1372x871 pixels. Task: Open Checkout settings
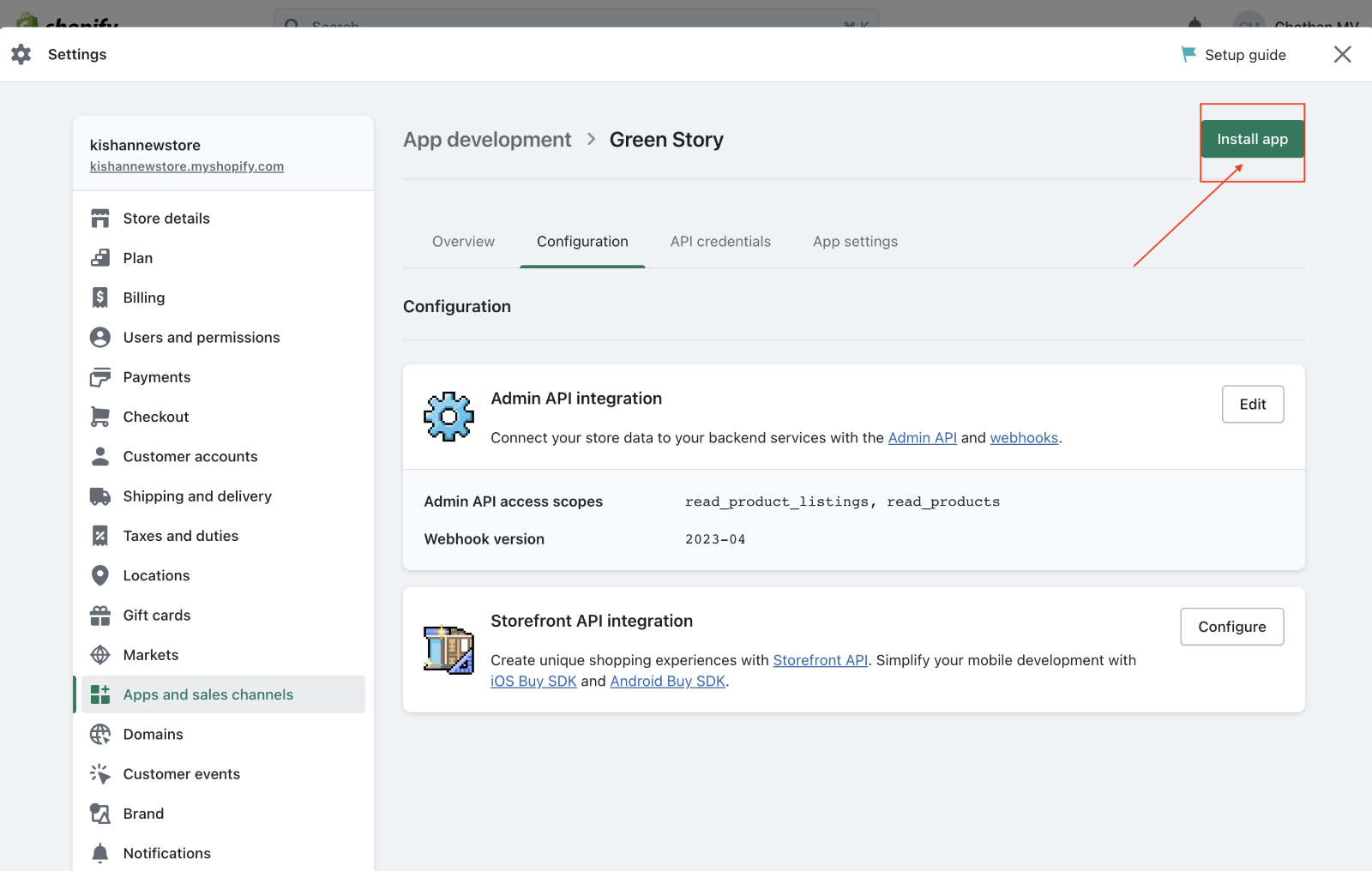[x=223, y=417]
